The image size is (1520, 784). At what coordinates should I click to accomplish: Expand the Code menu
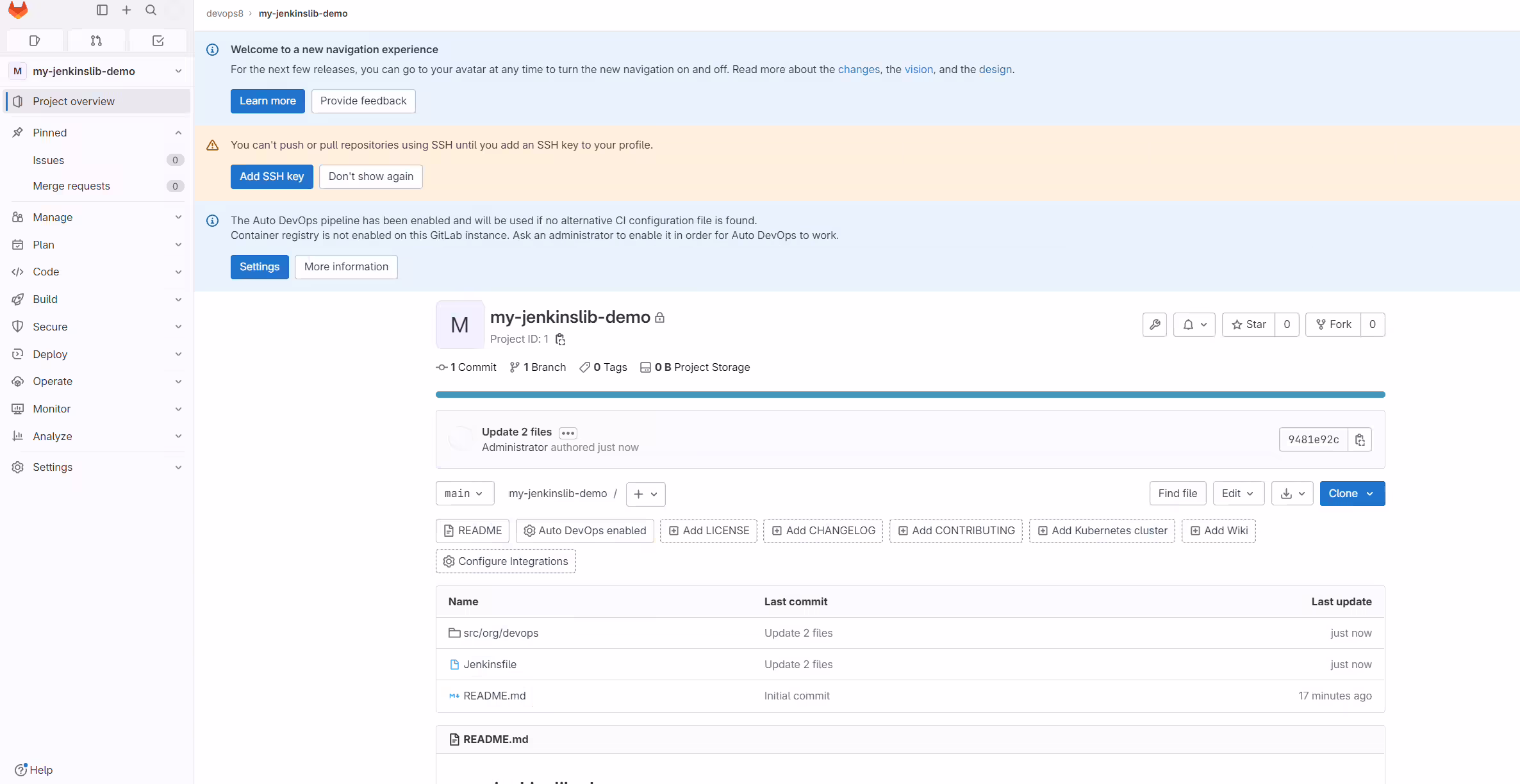point(97,272)
